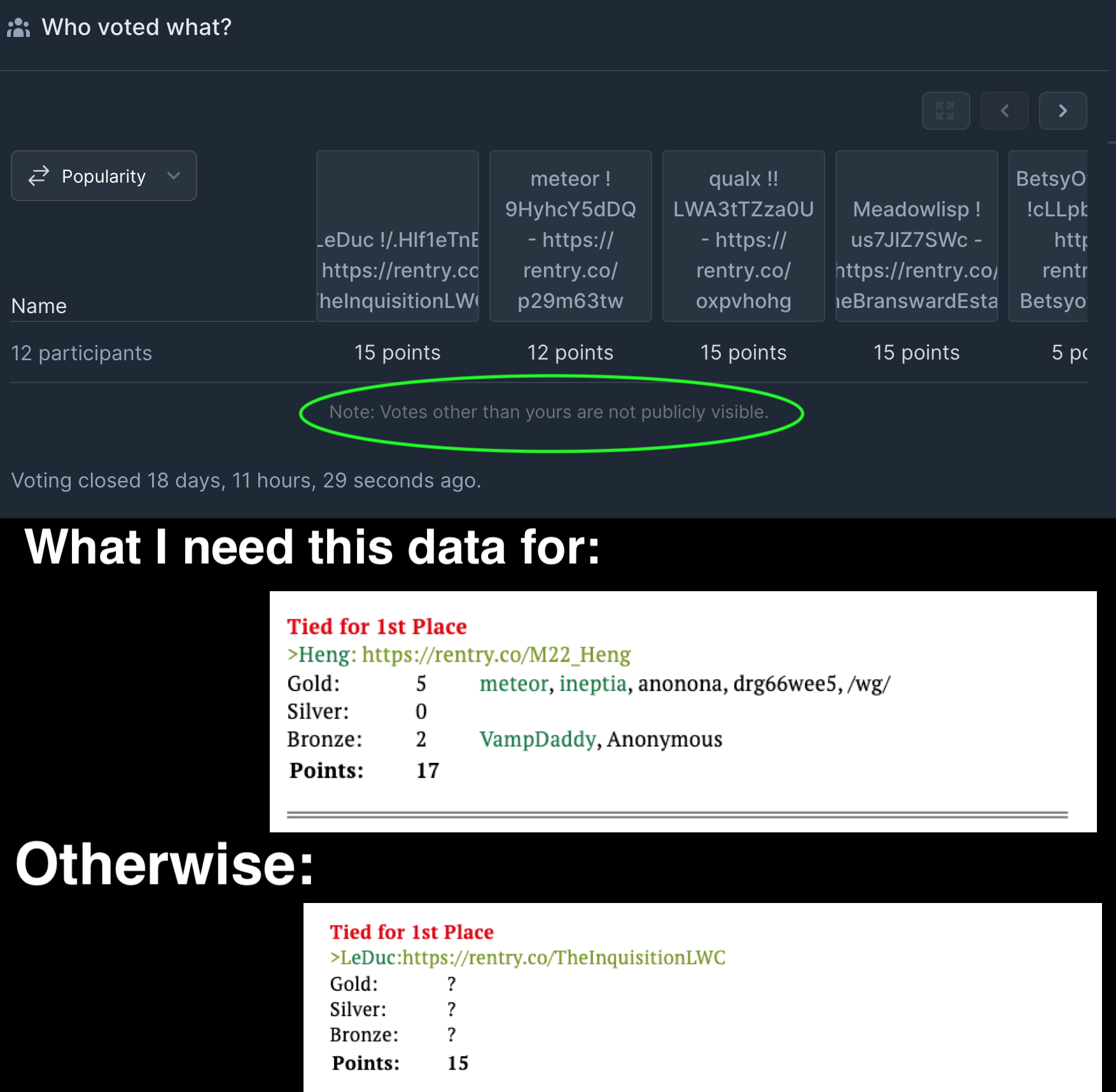
Task: Click the people icon beside Who voted what
Action: pos(18,27)
